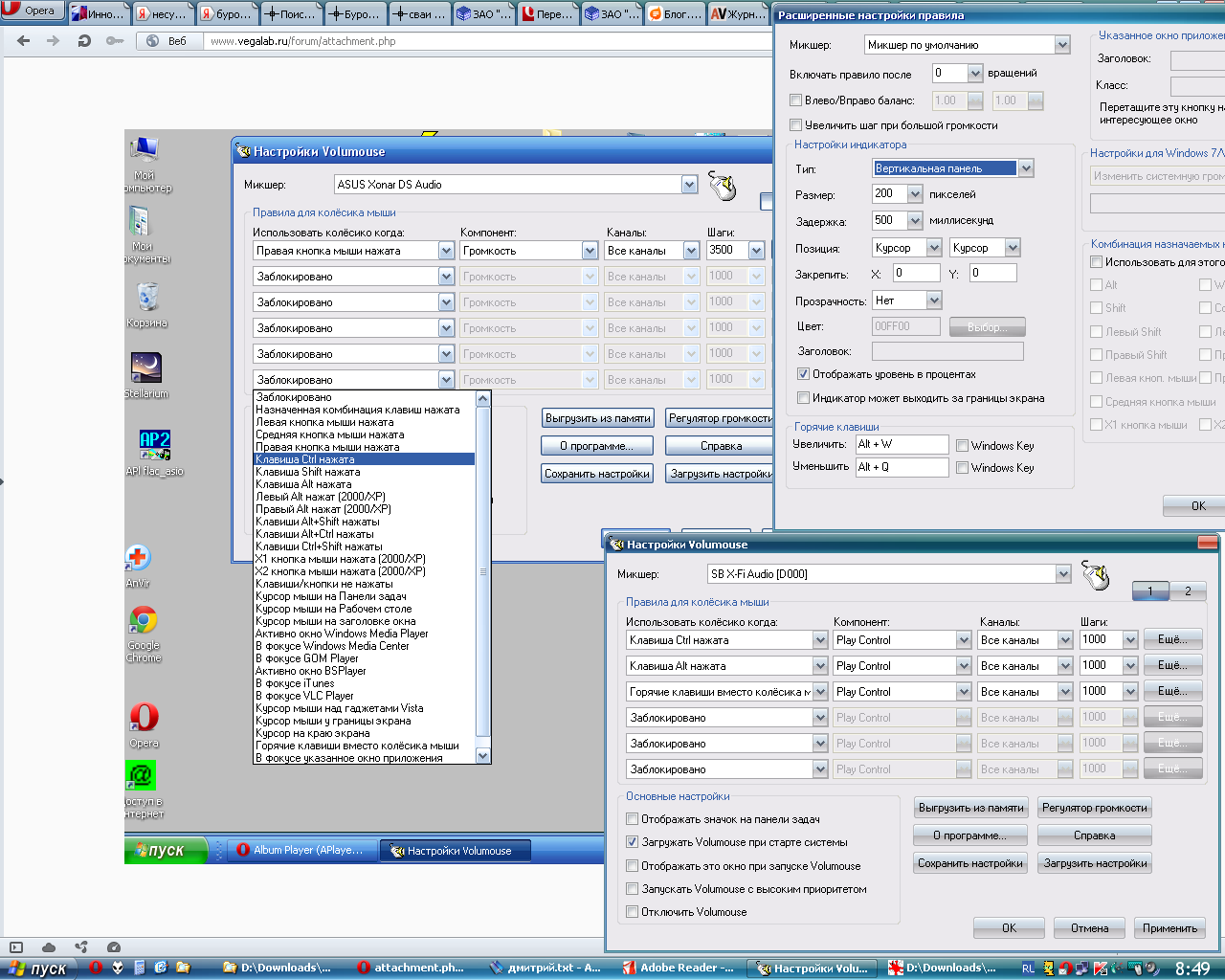Click the Применить button
Screen dimensions: 1225x980
1169,928
